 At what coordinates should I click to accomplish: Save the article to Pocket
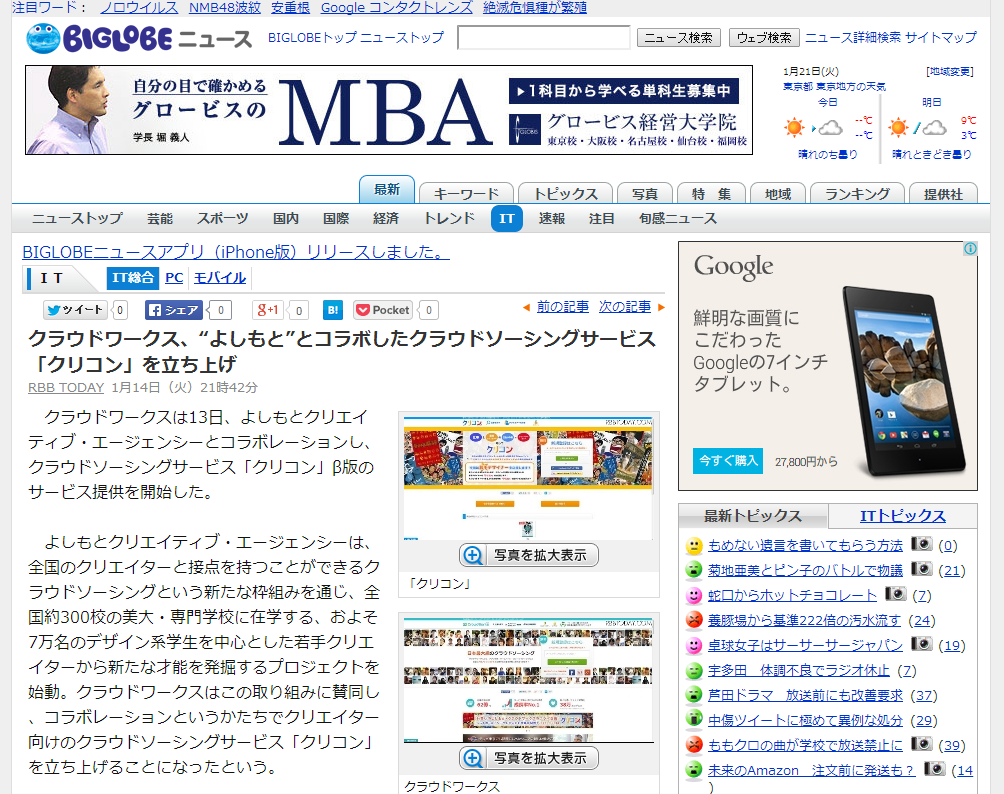pyautogui.click(x=383, y=310)
